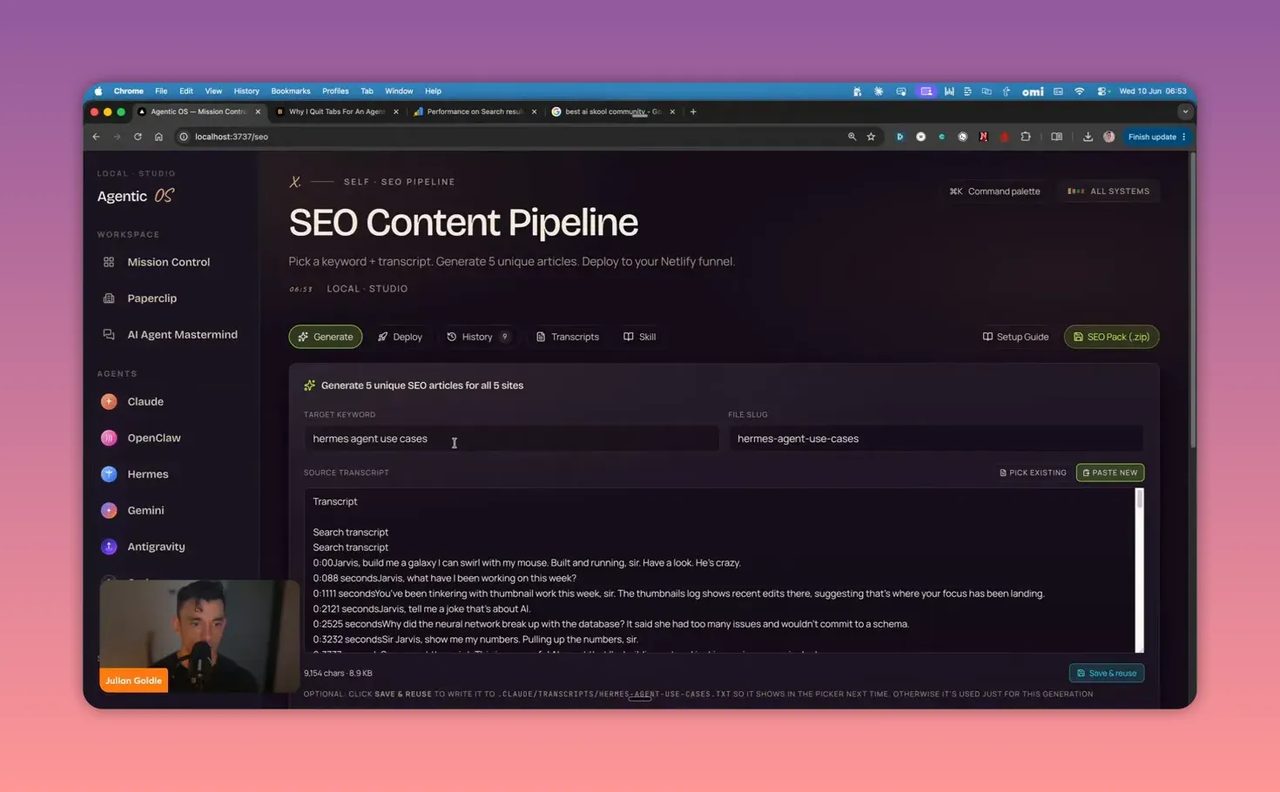Select the OpenClaw agent avatar icon
Image resolution: width=1280 pixels, height=792 pixels.
(x=109, y=438)
